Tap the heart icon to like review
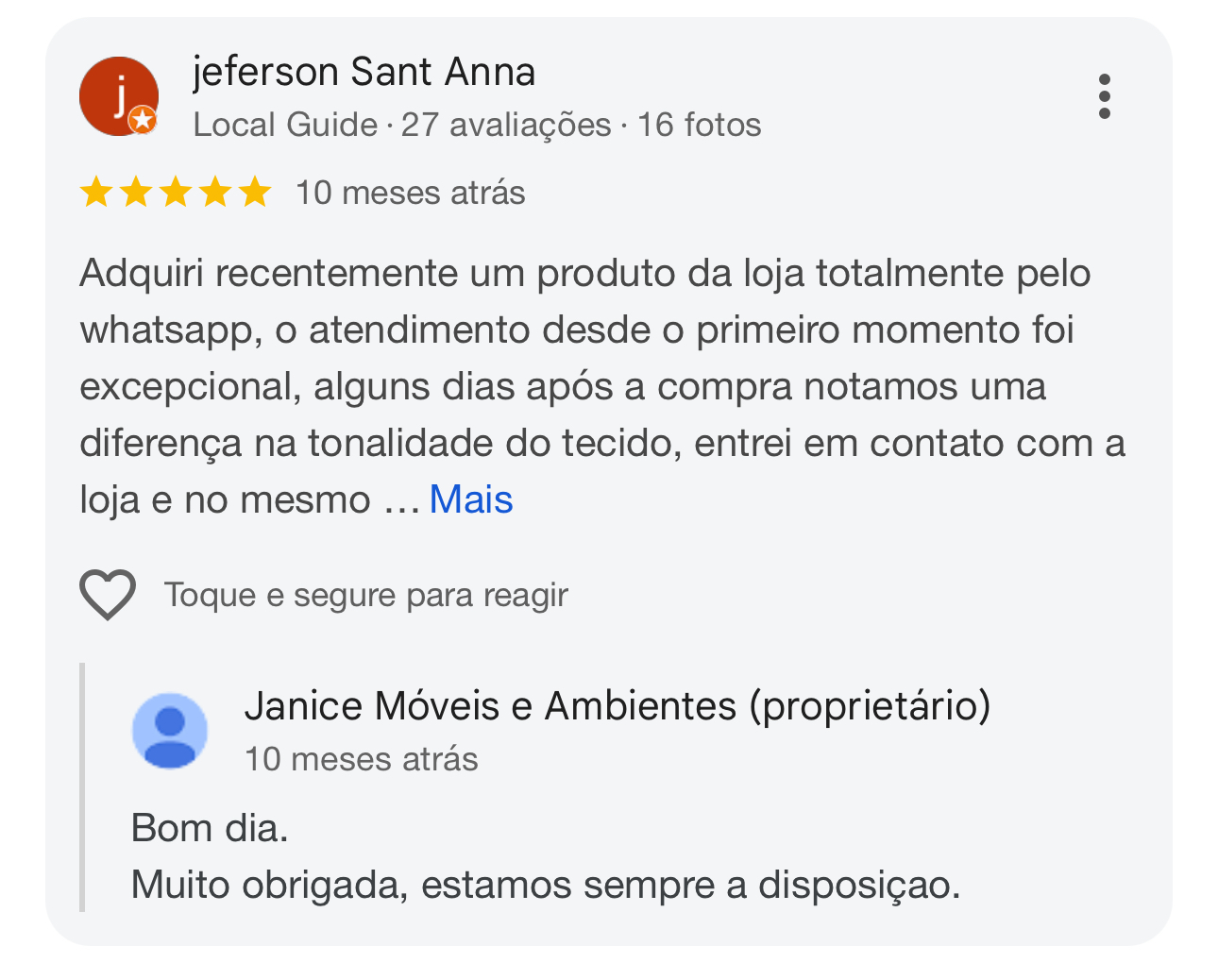This screenshot has height=980, width=1218. click(x=108, y=595)
